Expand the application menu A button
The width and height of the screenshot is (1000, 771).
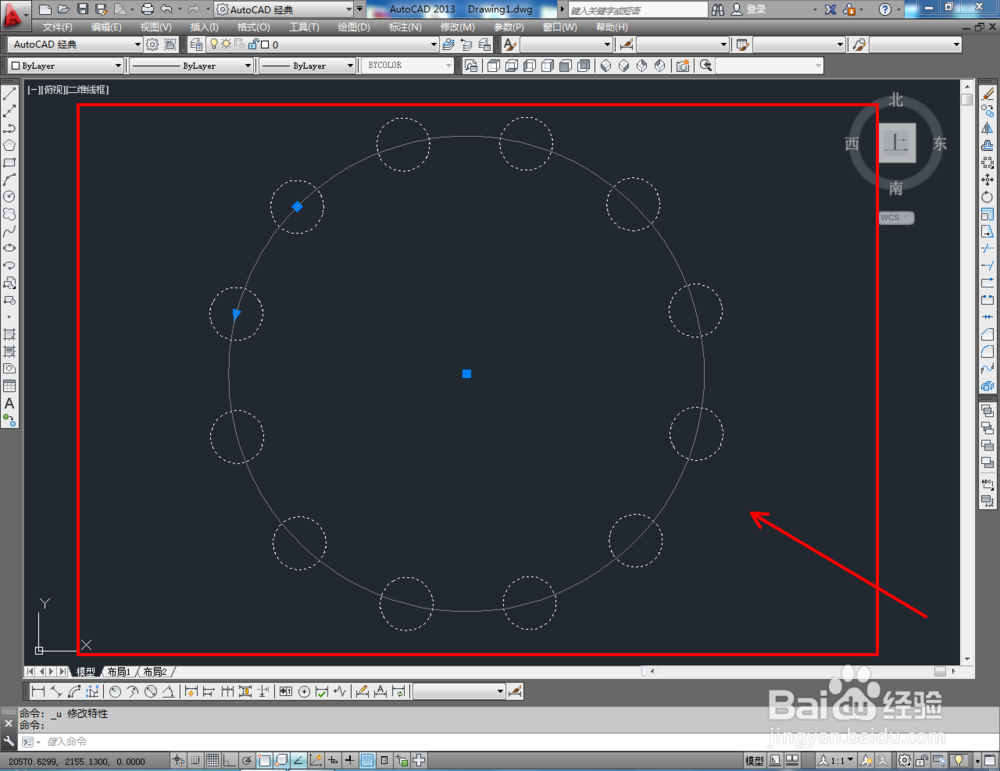click(x=14, y=14)
